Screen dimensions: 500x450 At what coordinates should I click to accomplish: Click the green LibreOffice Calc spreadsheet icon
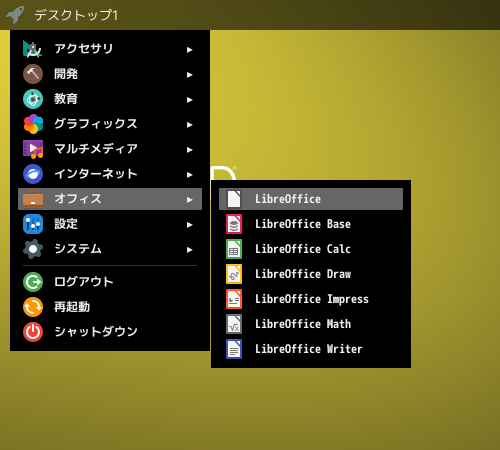point(234,249)
